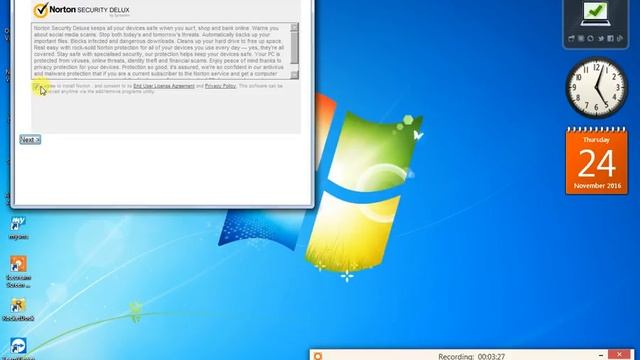Click the laptop with green checkmark gadget
Image resolution: width=640 pixels, height=360 pixels.
[x=596, y=14]
